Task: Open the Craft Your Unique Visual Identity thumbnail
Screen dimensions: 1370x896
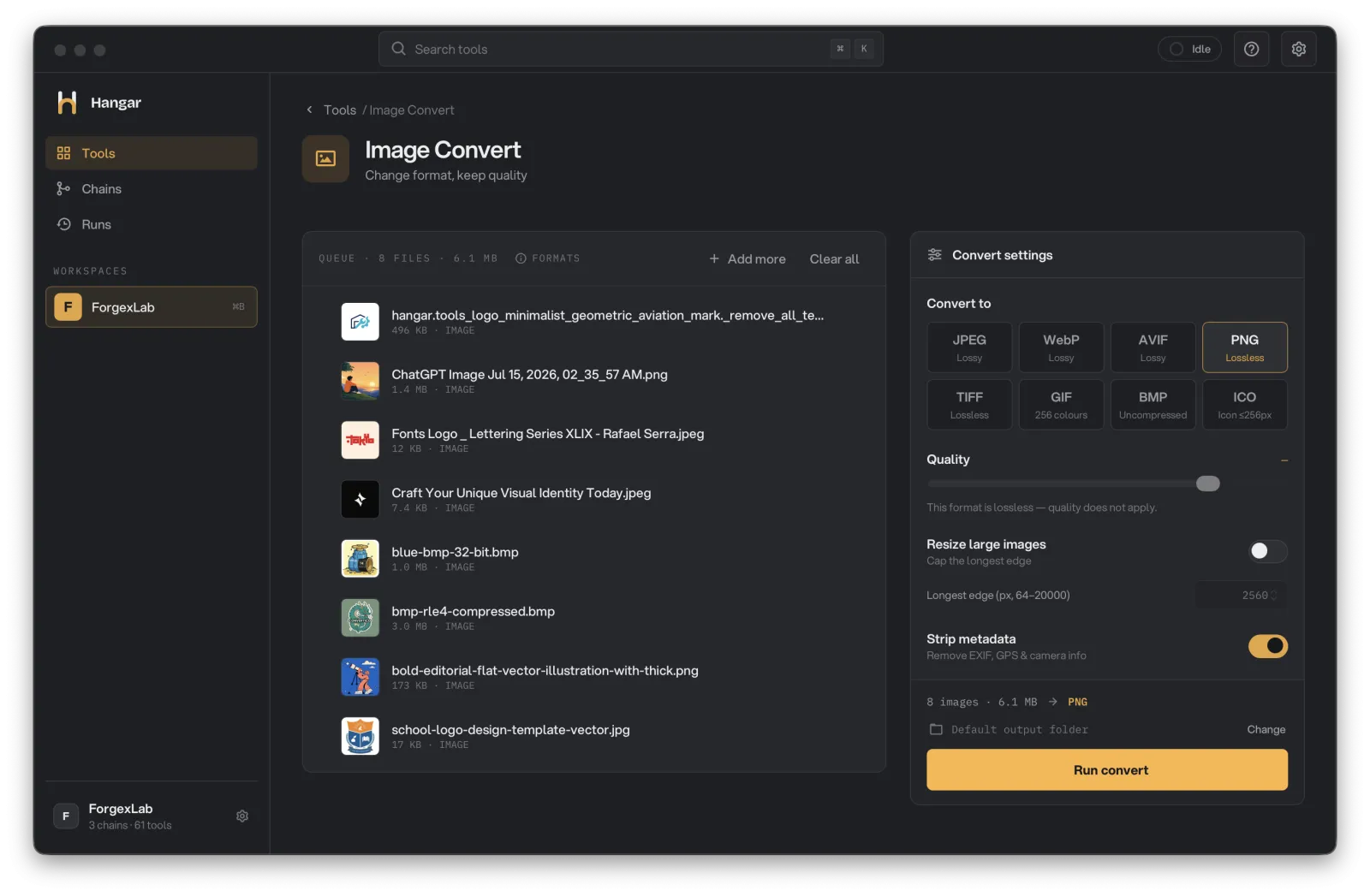Action: [x=360, y=499]
